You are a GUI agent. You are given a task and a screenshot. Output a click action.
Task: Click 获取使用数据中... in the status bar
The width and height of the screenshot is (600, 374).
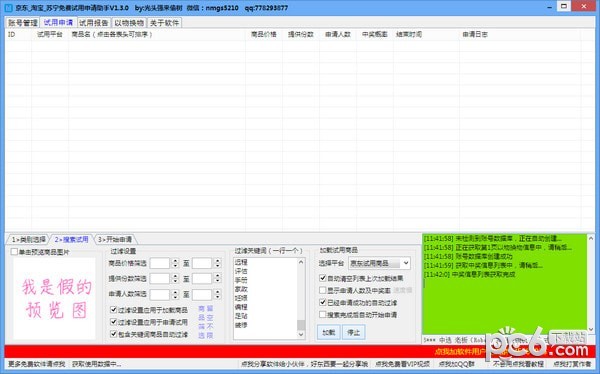tap(96, 364)
